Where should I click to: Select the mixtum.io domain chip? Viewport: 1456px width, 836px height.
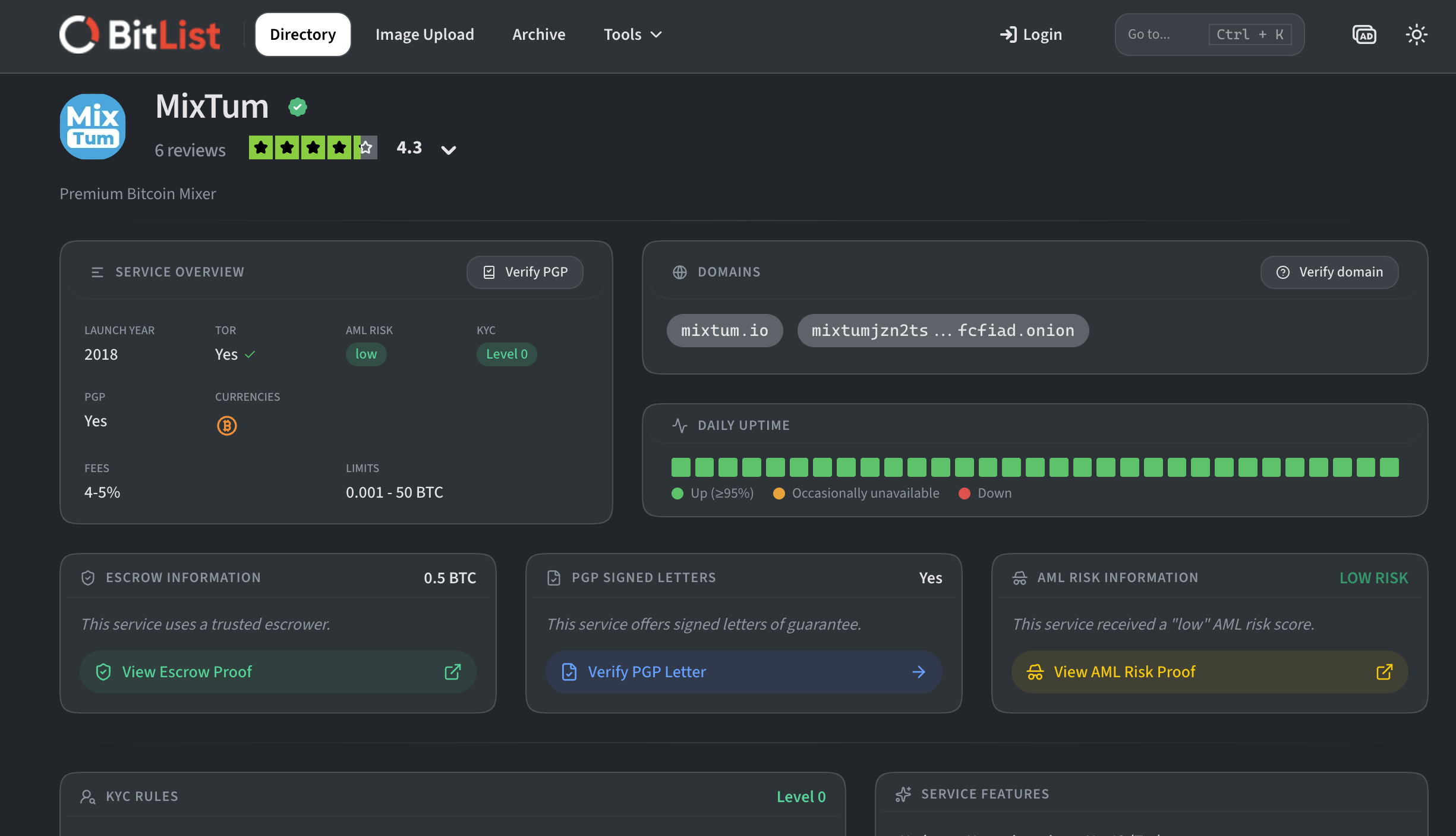725,331
